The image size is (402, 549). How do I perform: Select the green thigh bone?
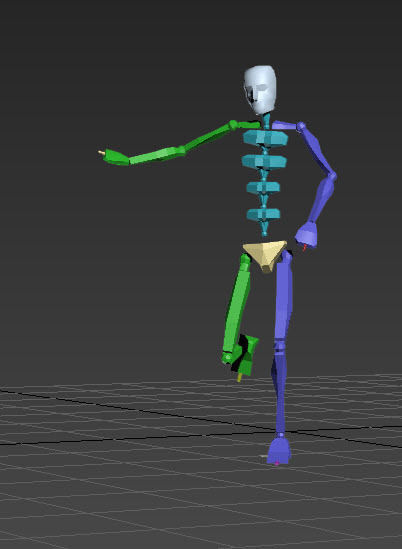coord(237,307)
